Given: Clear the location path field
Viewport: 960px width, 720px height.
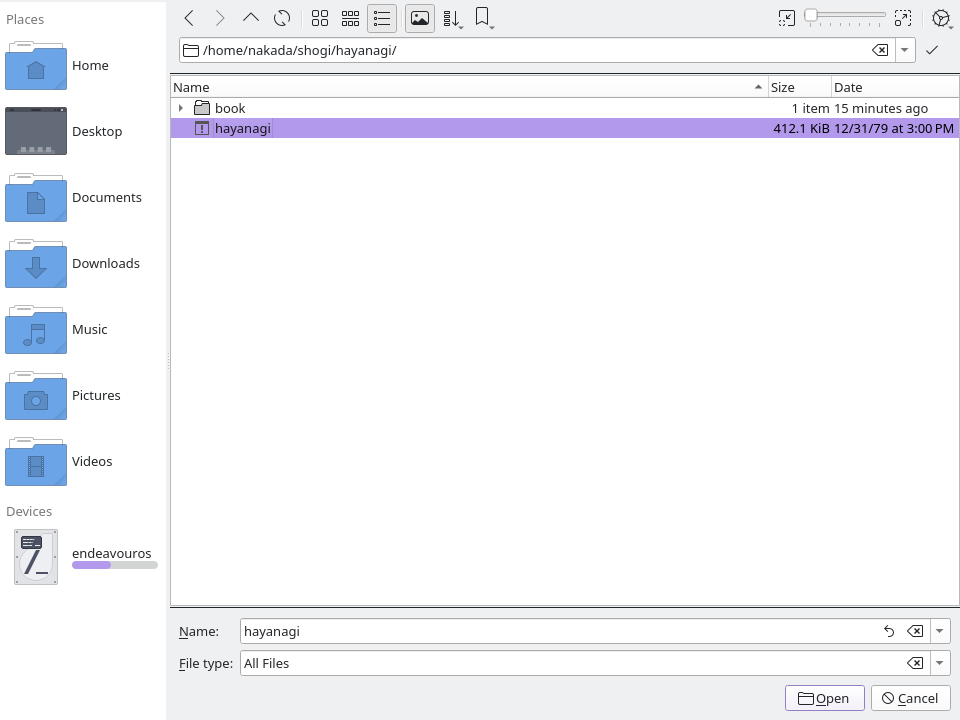Looking at the screenshot, I should (880, 50).
